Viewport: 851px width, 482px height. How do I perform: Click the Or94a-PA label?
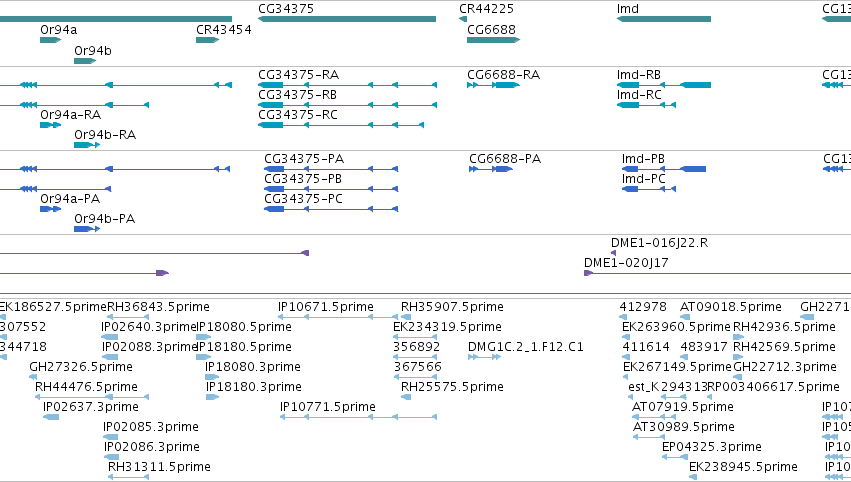70,199
